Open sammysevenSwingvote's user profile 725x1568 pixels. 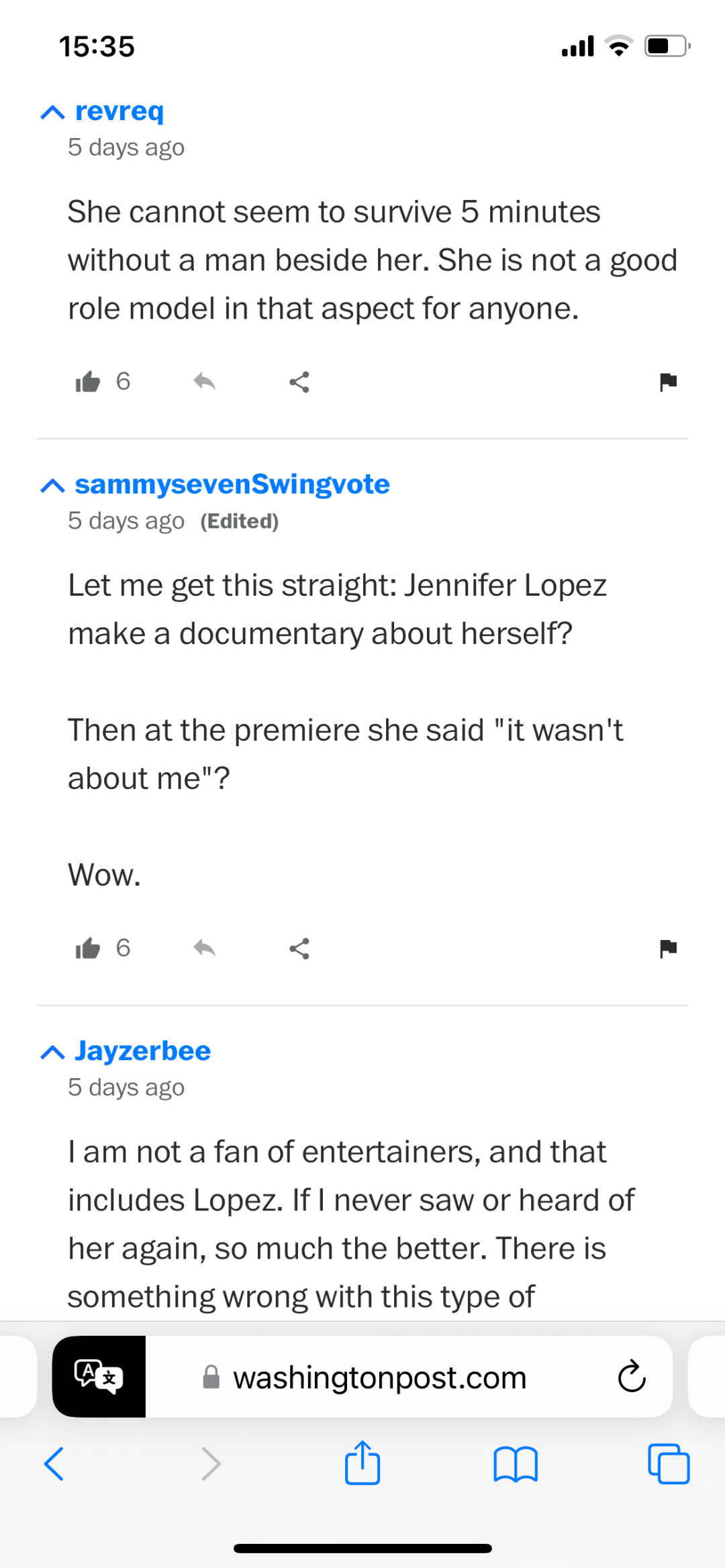(x=232, y=484)
